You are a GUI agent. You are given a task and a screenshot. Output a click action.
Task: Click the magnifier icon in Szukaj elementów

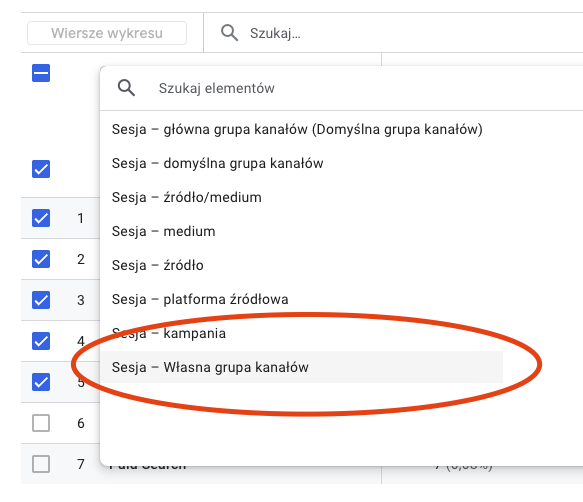tap(126, 88)
